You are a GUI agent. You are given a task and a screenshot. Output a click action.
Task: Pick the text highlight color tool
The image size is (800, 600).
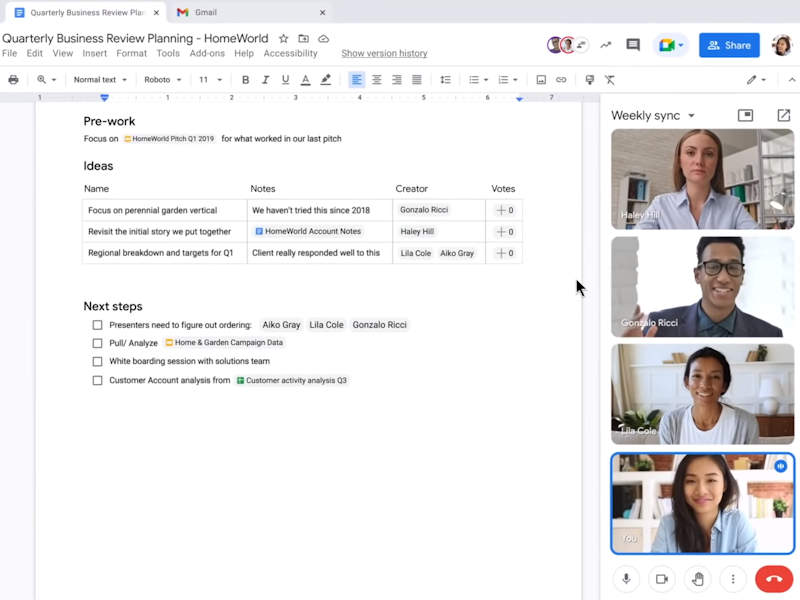click(x=326, y=80)
